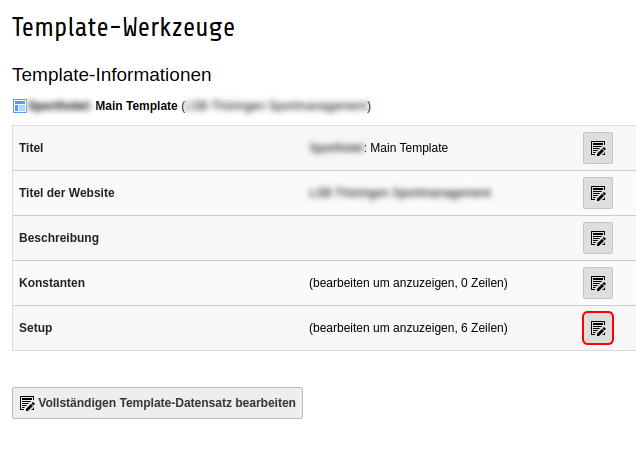
Task: Edit the Konstanten via its icon
Action: (x=598, y=283)
